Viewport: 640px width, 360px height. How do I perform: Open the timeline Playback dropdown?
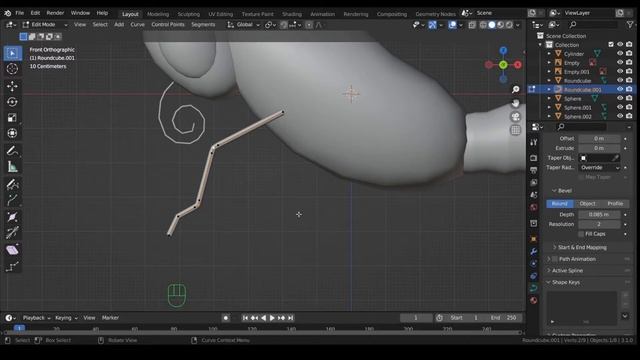tap(36, 318)
